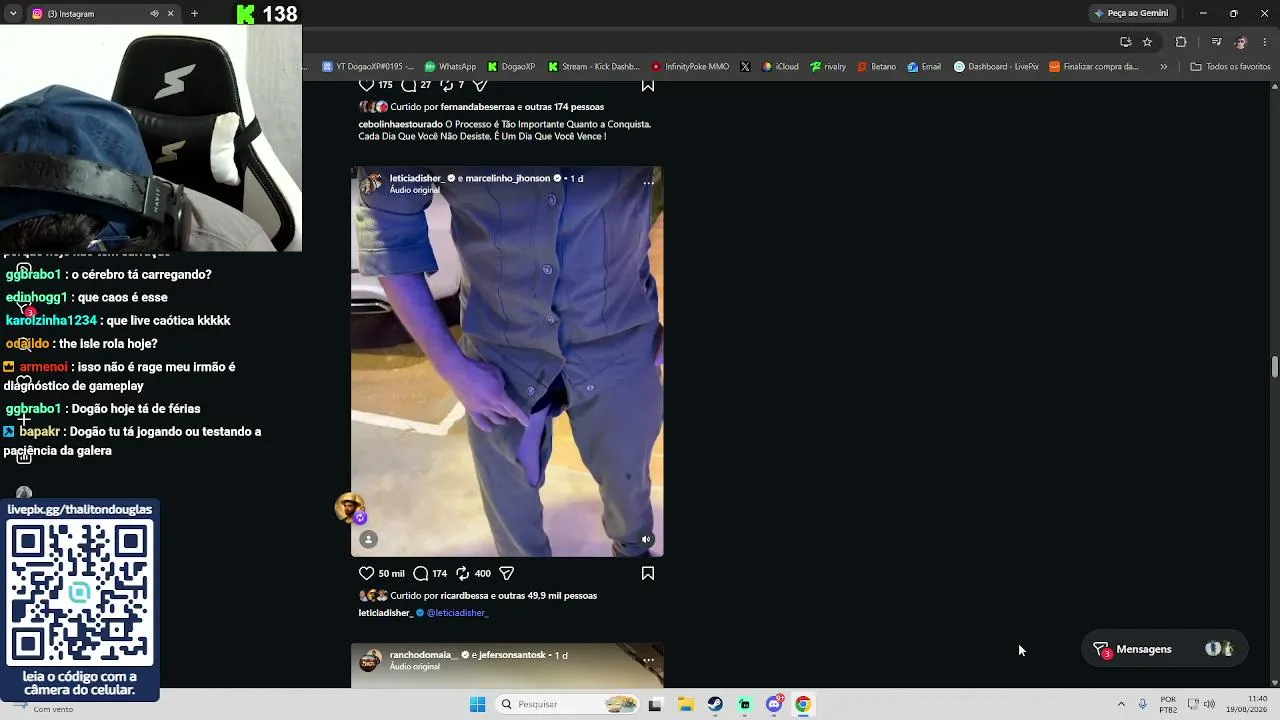This screenshot has height=720, width=1280.
Task: Open Steam from the taskbar
Action: click(715, 704)
